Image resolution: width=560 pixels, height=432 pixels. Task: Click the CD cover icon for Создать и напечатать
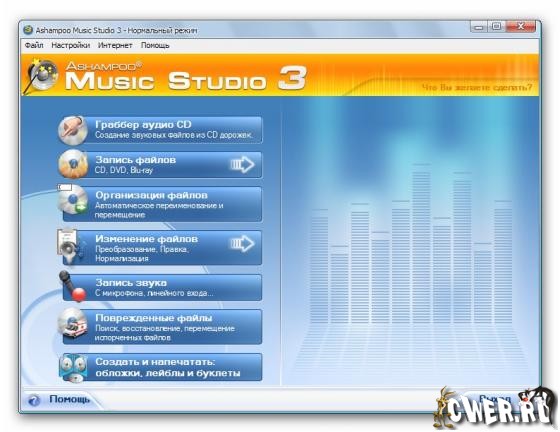point(74,368)
